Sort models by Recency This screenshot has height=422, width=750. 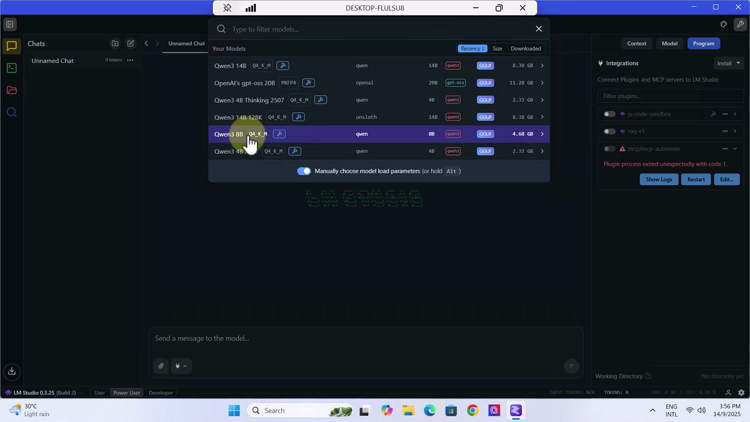472,48
